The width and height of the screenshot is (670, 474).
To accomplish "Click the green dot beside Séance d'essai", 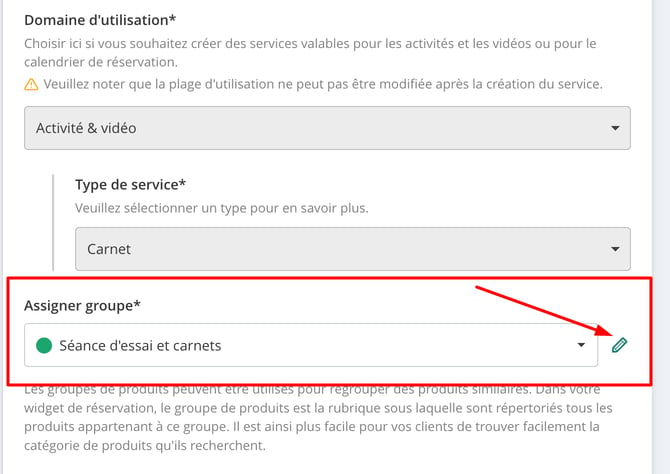I will pos(44,345).
